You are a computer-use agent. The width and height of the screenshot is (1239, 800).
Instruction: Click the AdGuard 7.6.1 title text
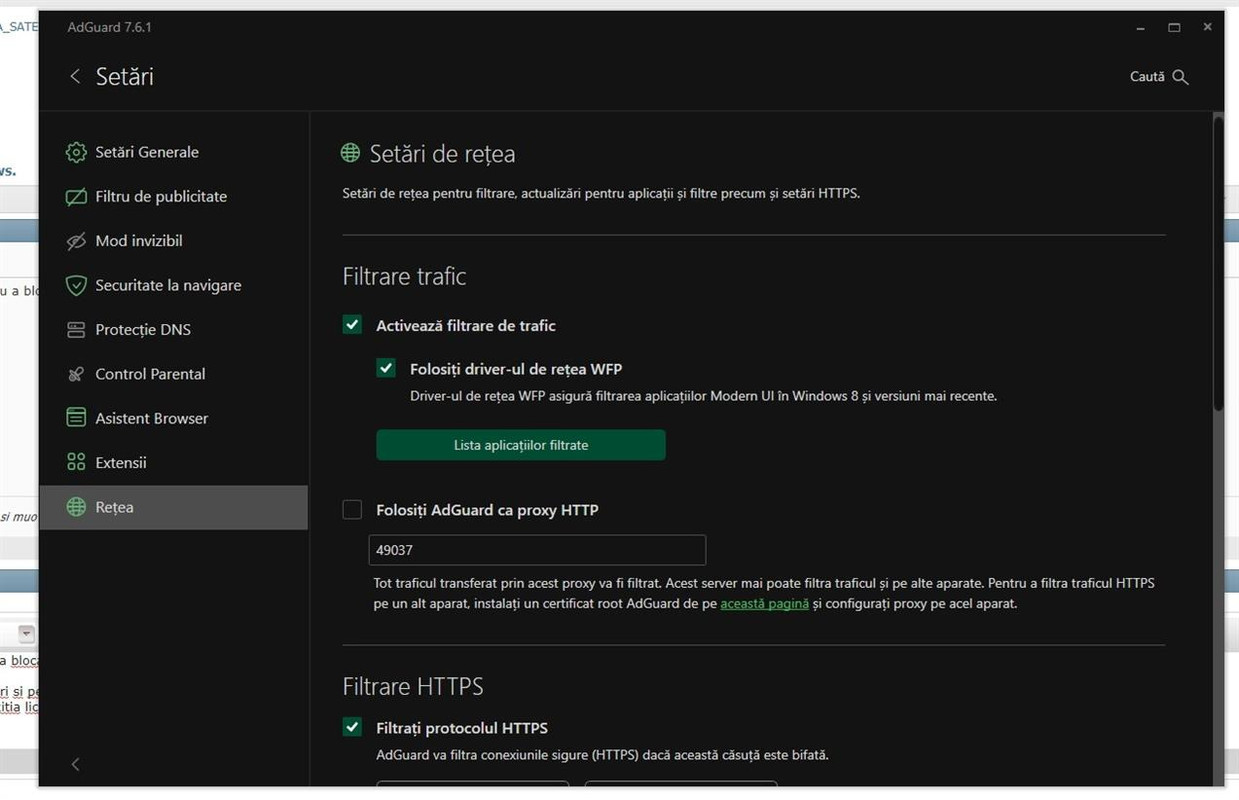click(109, 28)
